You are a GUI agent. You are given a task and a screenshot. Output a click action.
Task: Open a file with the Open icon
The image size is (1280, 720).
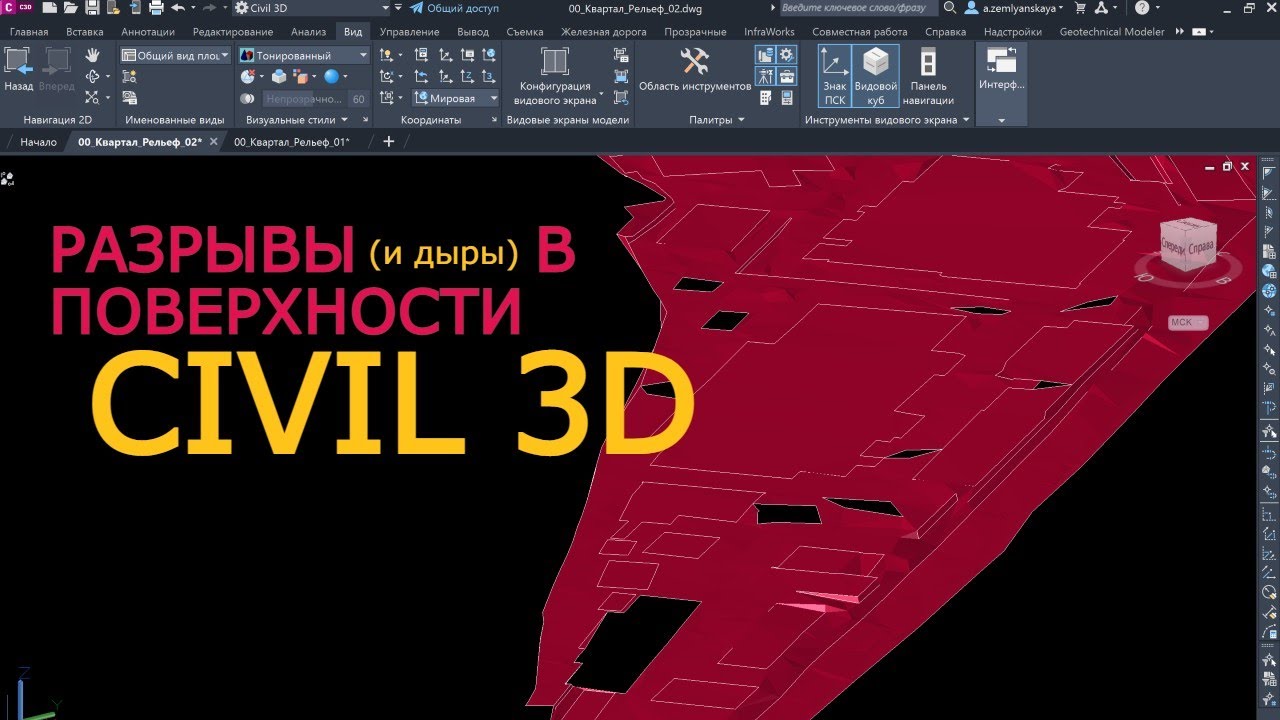coord(70,8)
